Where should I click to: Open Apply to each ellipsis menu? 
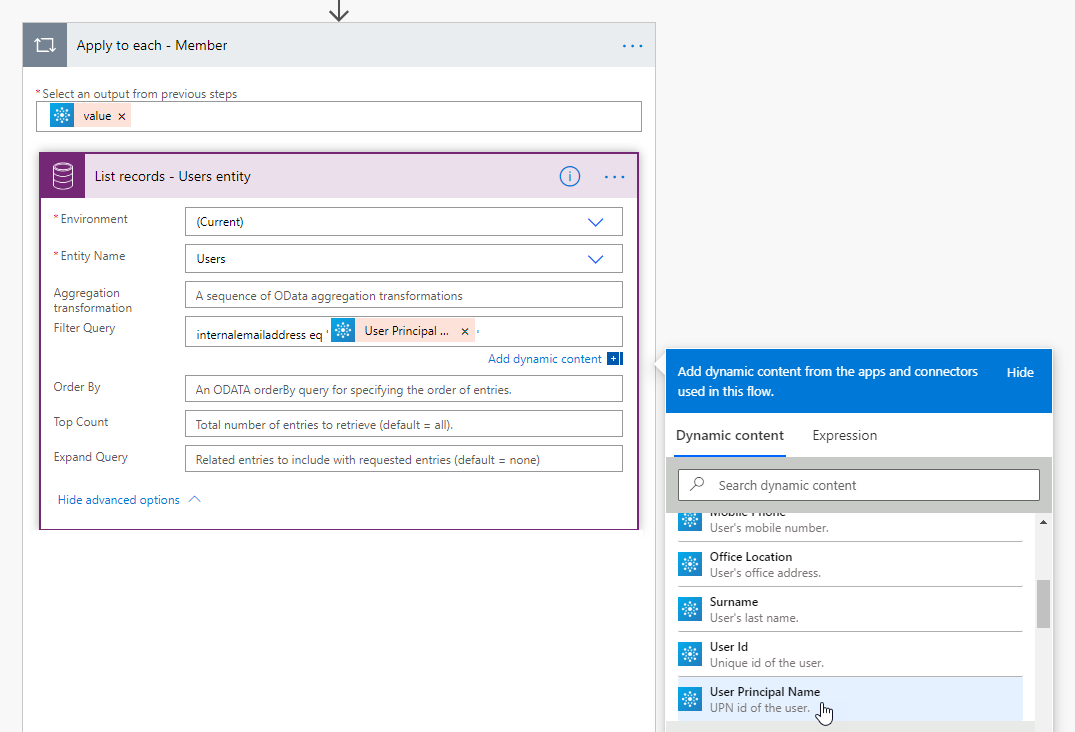633,45
